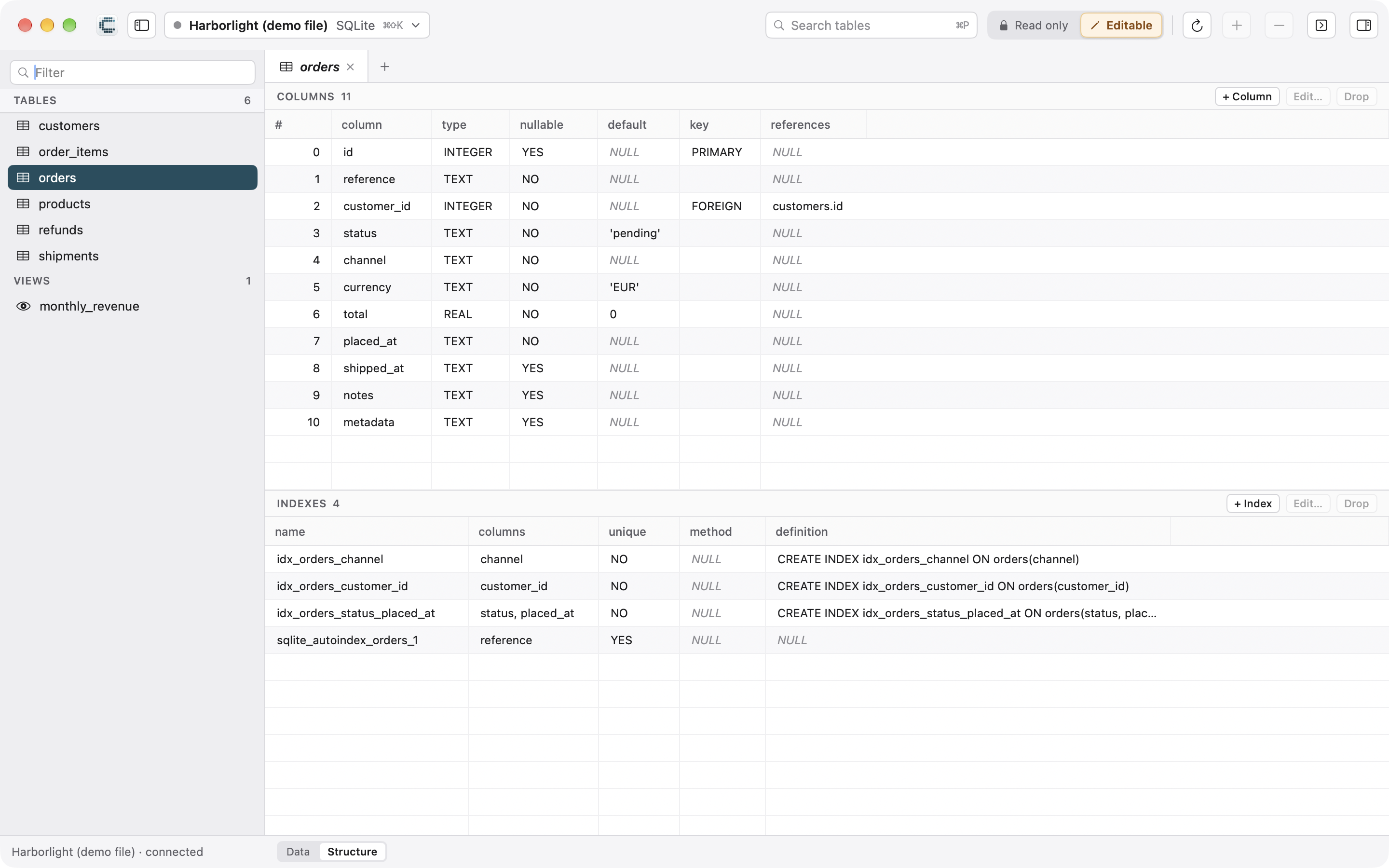Open the Harborlight connection dropdown

pyautogui.click(x=297, y=25)
